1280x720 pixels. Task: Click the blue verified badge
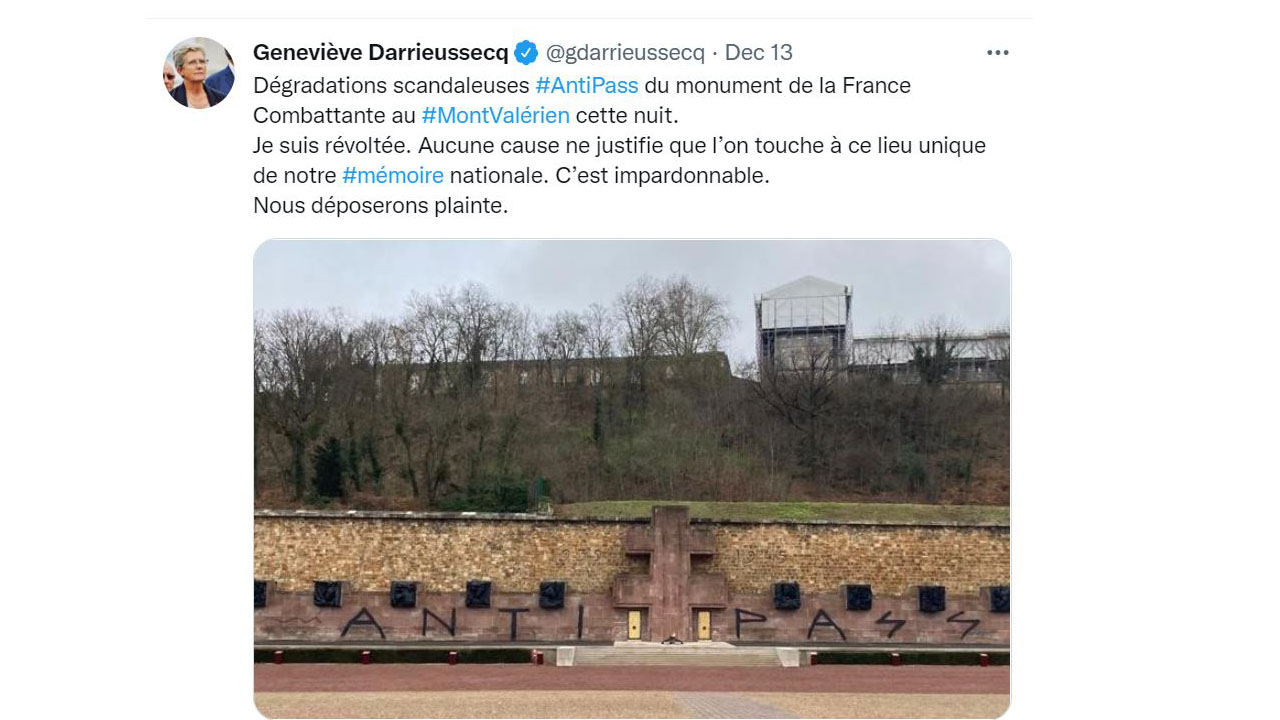coord(526,52)
